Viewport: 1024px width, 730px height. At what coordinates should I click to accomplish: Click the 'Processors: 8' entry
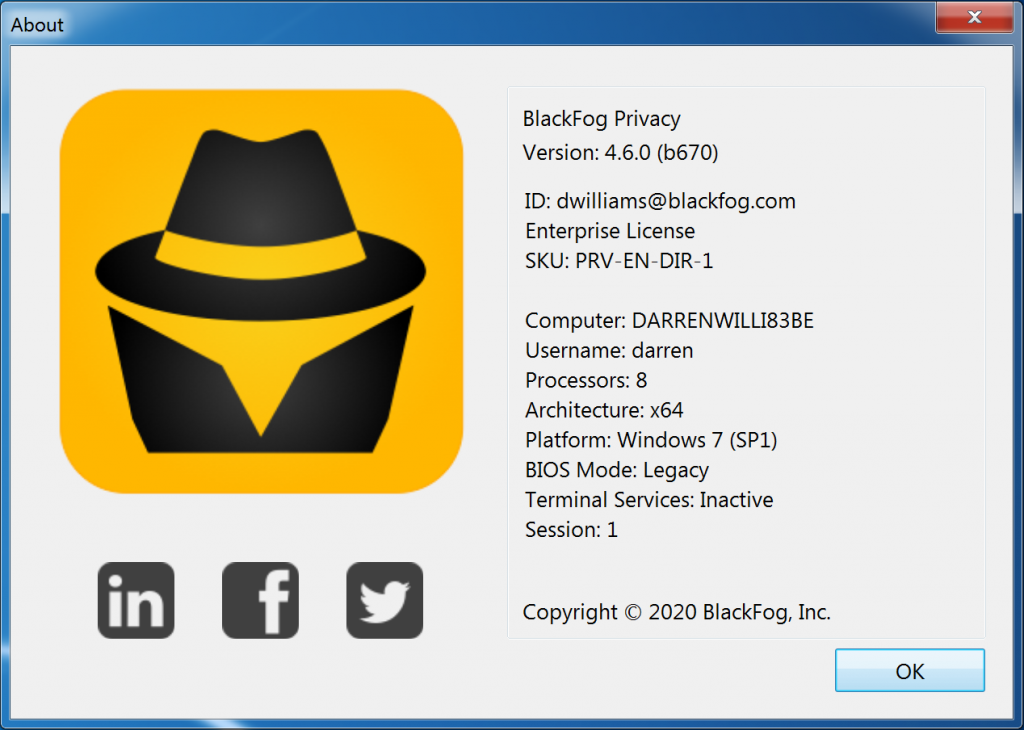click(x=586, y=380)
